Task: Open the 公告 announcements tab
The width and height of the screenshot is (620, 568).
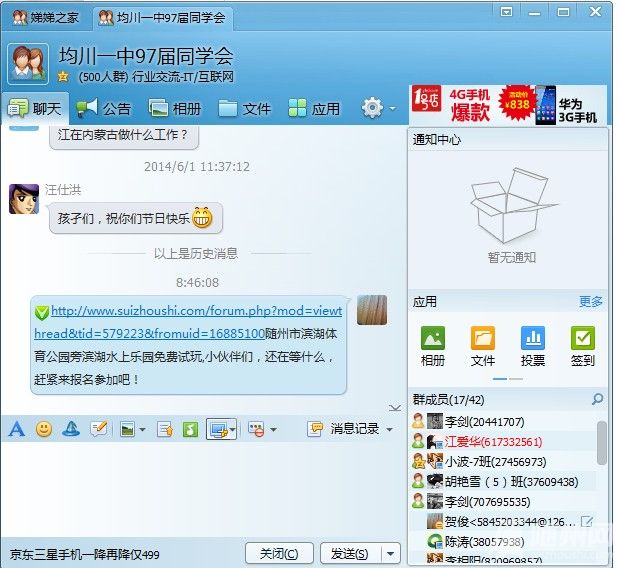Action: coord(103,108)
